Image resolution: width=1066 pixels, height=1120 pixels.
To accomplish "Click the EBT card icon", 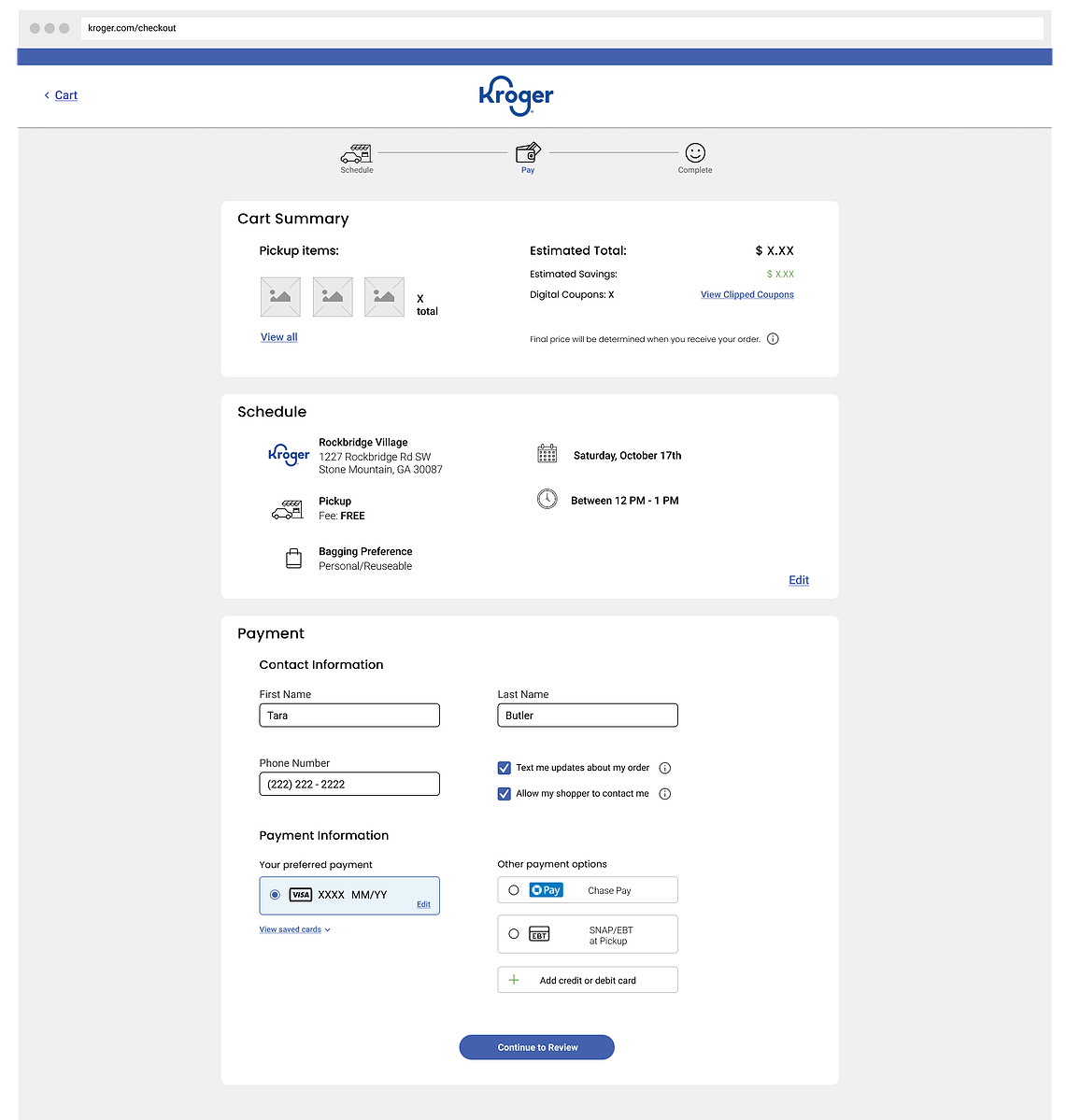I will (539, 934).
